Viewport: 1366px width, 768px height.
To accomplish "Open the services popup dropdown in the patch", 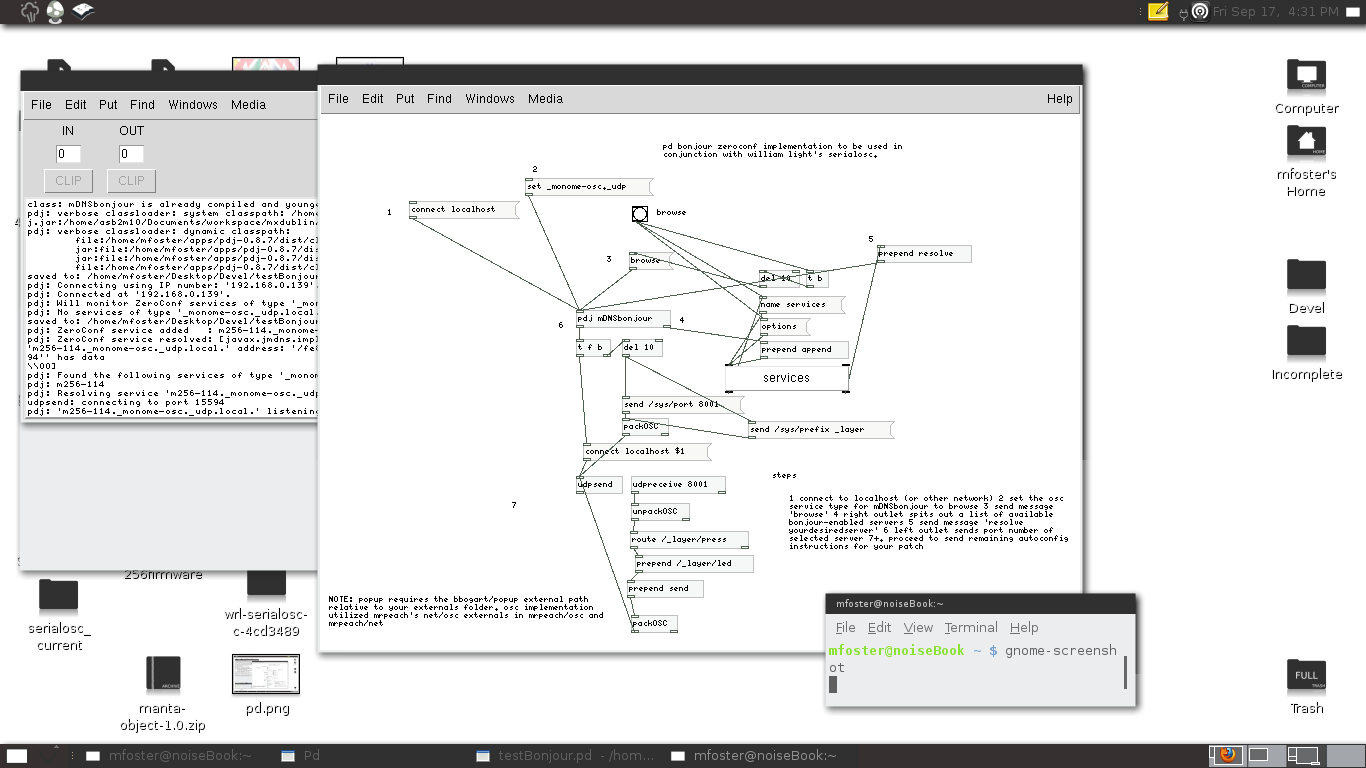I will point(786,378).
